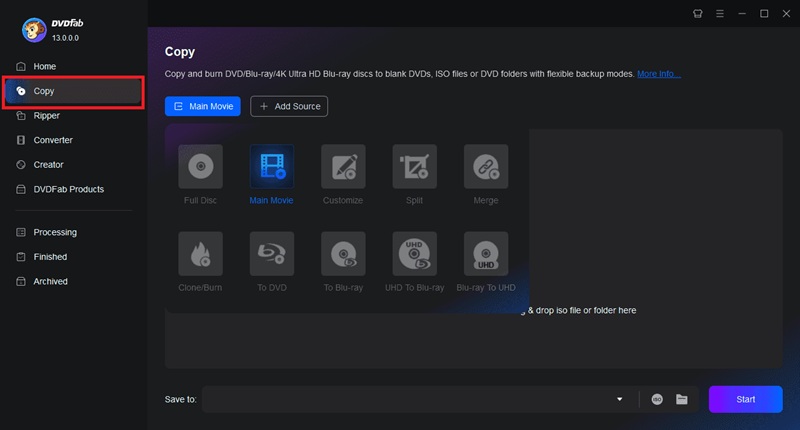Click the blue Main Movie mode button
The image size is (800, 430).
click(203, 106)
